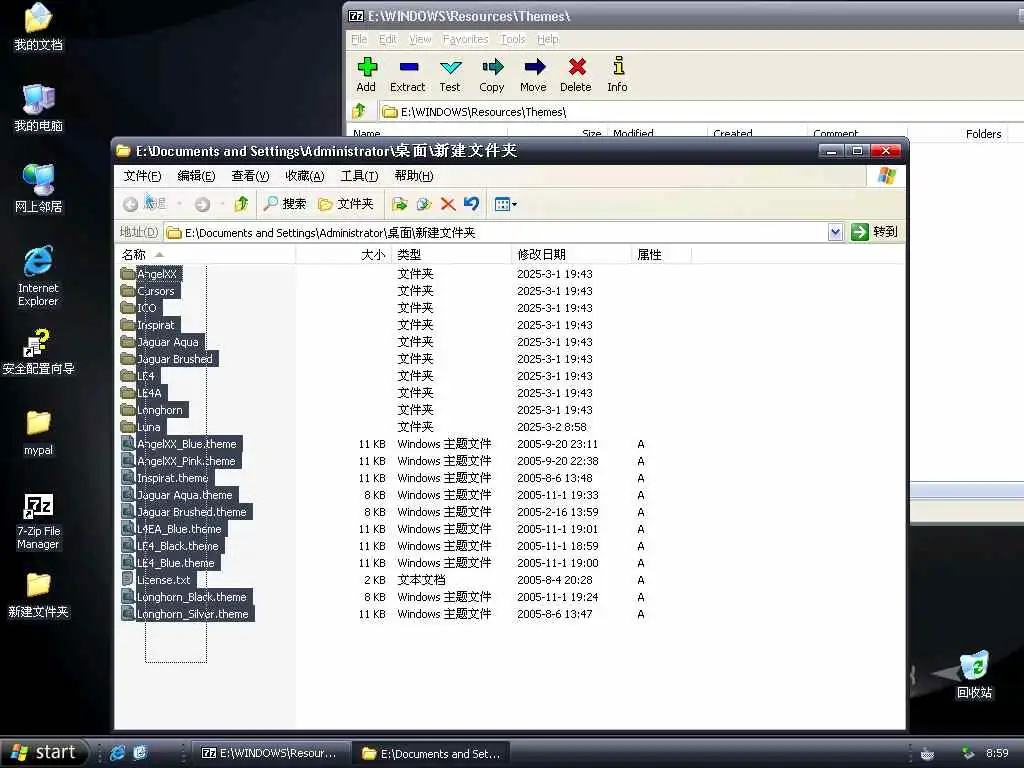The width and height of the screenshot is (1024, 768).
Task: Open the 收藏(A) menu
Action: tap(304, 176)
